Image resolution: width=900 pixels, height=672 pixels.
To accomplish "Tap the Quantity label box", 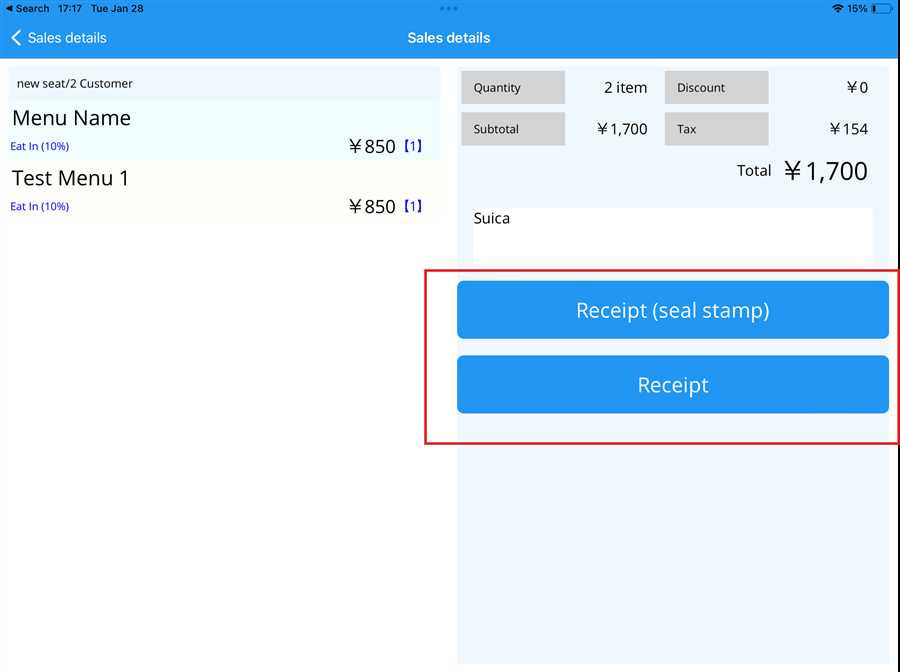I will pos(513,88).
